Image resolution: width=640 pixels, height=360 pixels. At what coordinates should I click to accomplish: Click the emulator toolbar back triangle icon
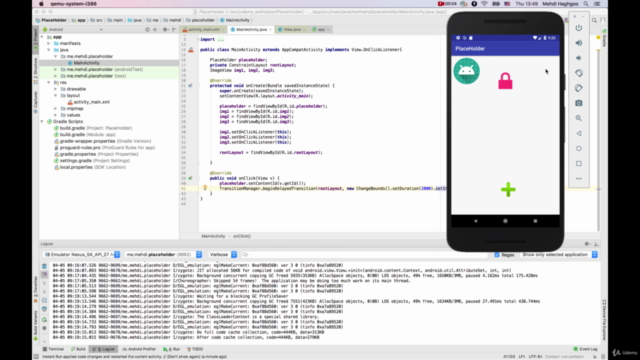click(579, 133)
